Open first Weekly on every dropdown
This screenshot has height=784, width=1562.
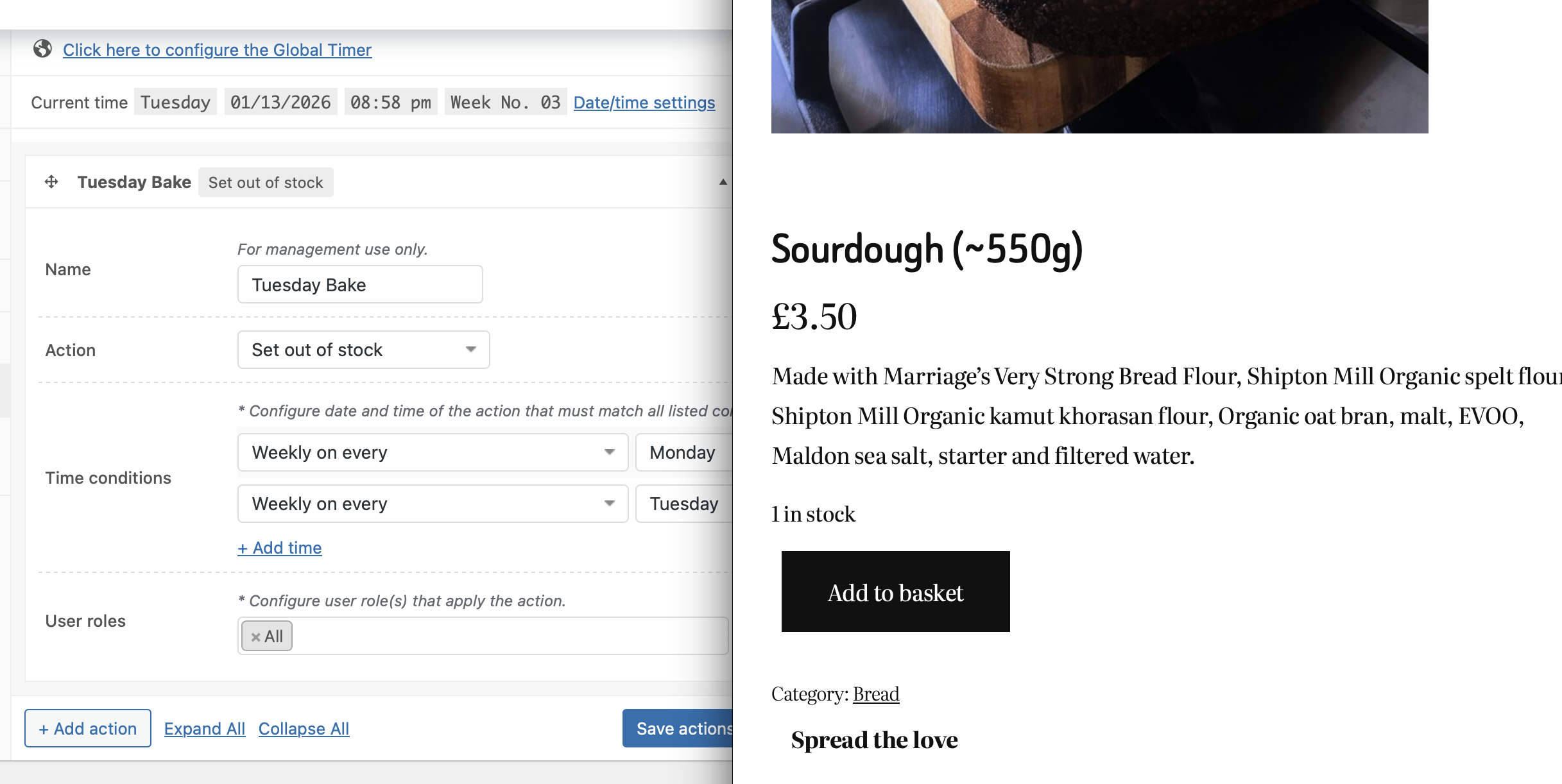click(x=433, y=452)
